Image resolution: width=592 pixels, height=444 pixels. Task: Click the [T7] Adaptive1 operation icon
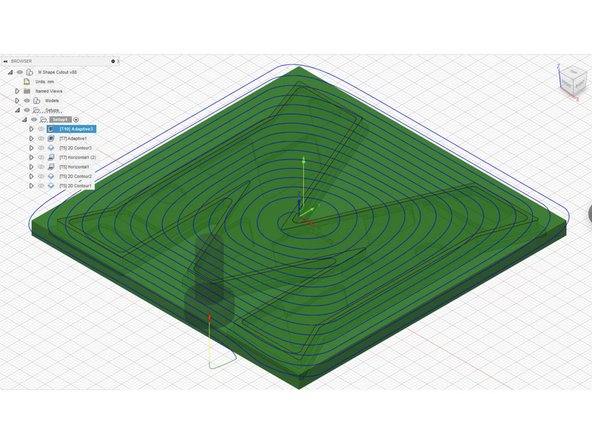pos(51,139)
